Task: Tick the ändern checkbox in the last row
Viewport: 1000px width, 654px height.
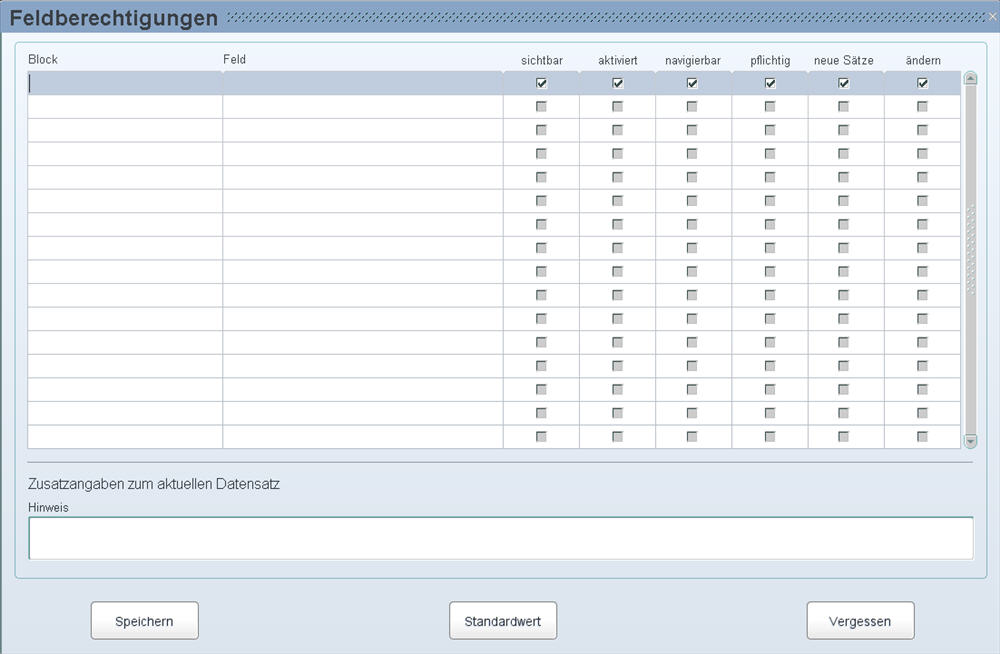Action: pos(922,437)
